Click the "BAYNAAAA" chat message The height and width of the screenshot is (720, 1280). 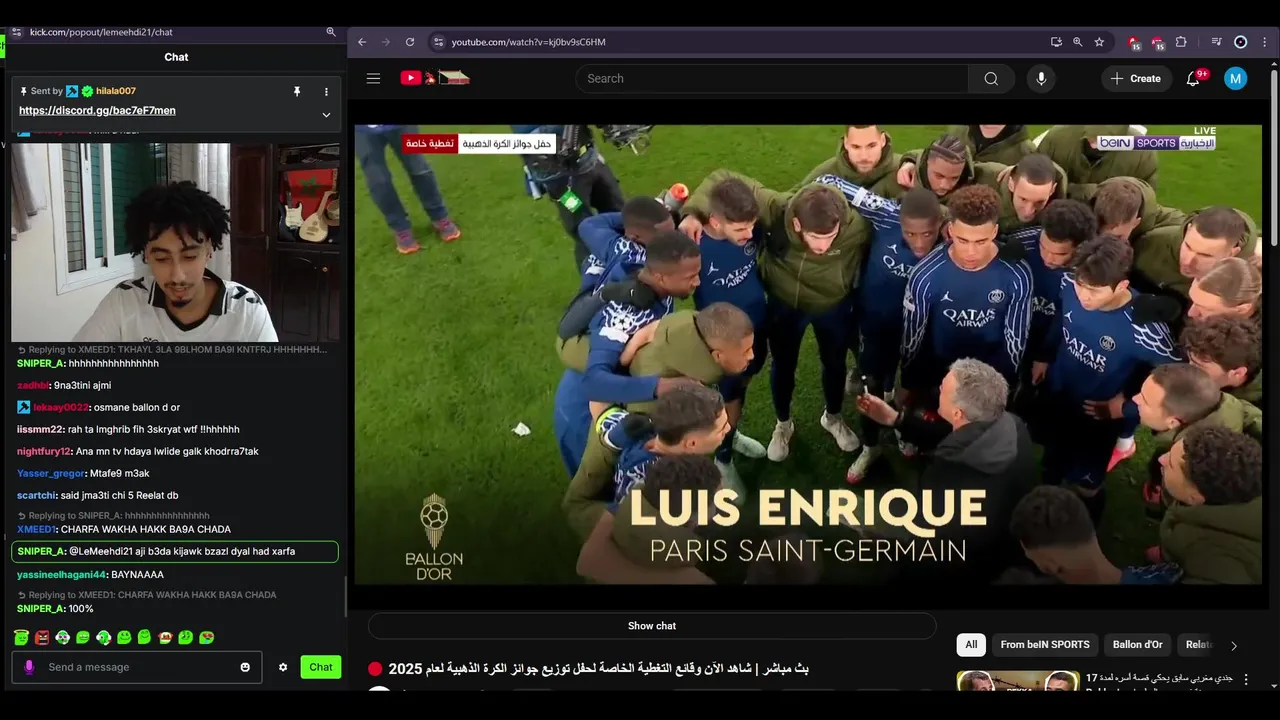[137, 575]
